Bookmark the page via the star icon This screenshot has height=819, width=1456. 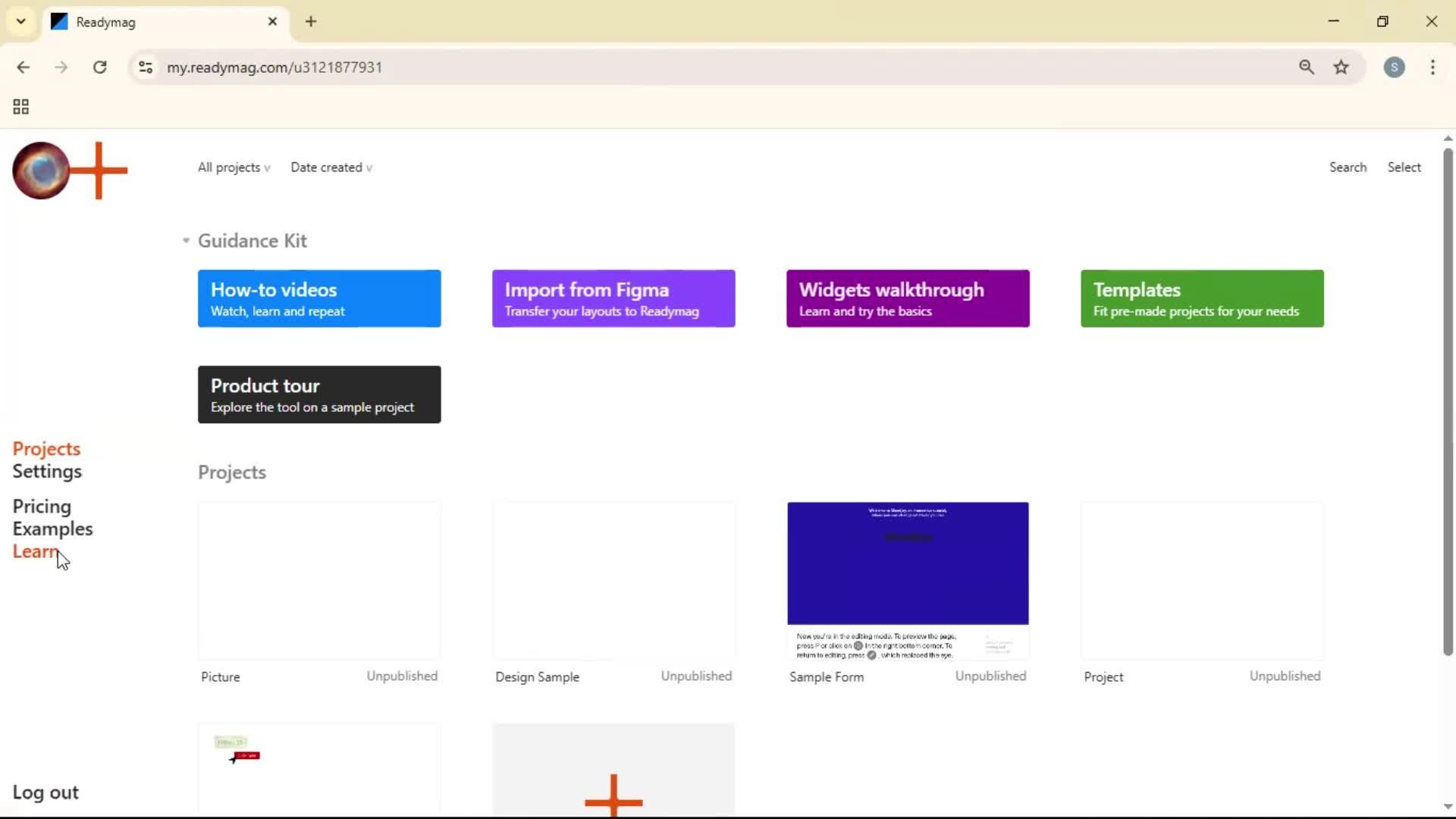click(x=1341, y=67)
